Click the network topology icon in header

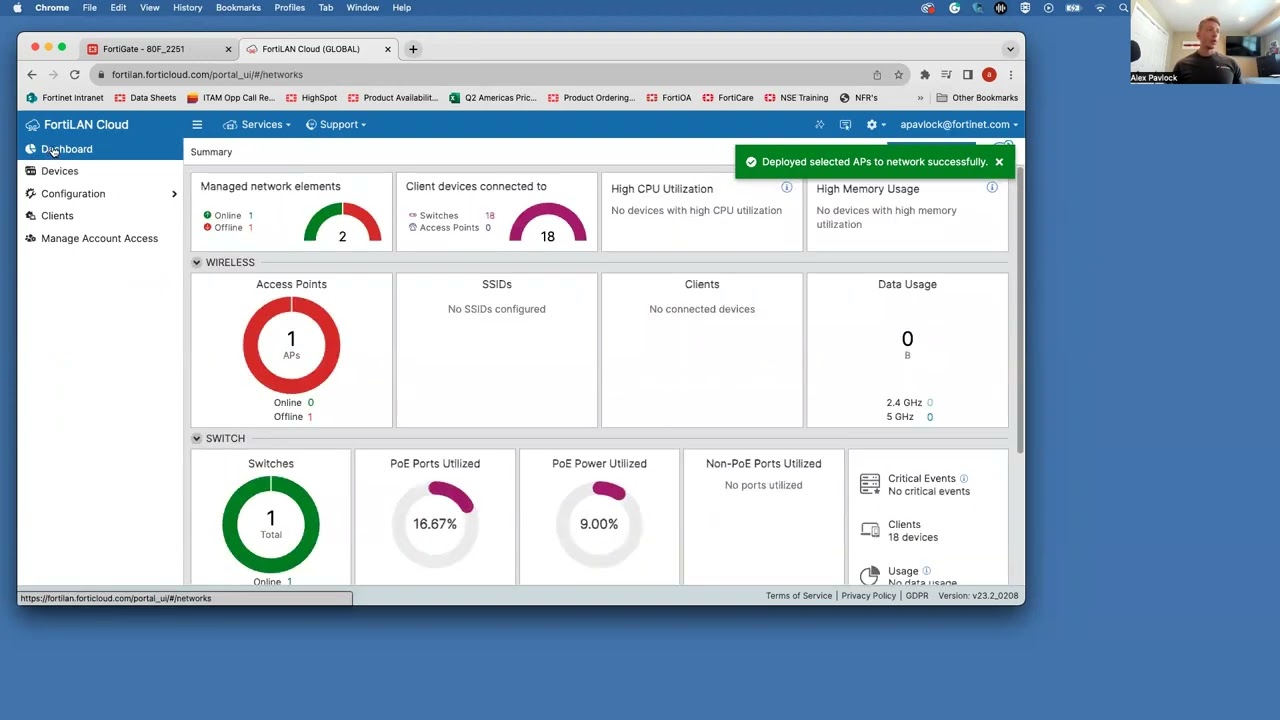[x=819, y=125]
